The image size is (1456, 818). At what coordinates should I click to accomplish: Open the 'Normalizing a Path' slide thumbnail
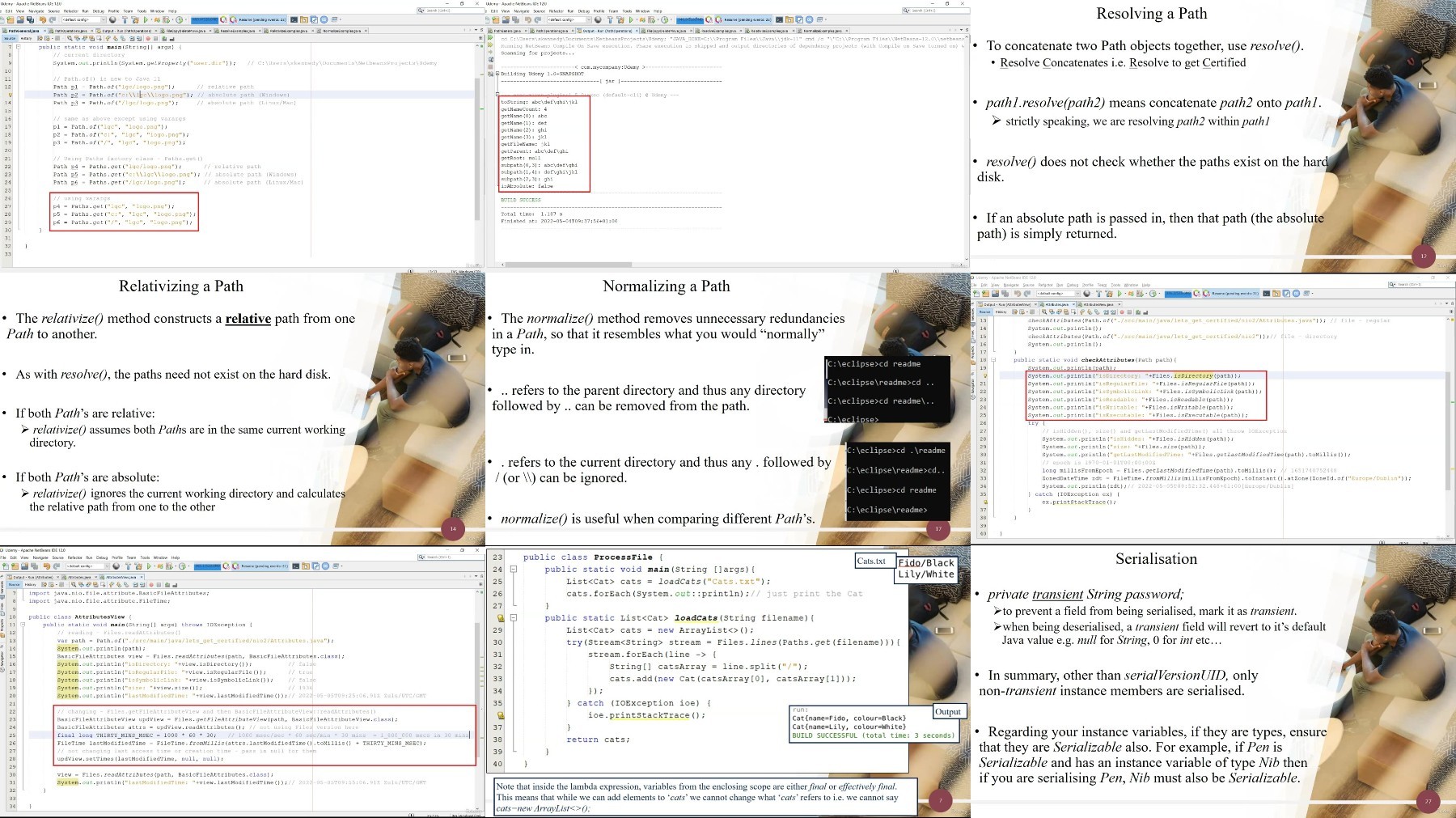[x=728, y=409]
